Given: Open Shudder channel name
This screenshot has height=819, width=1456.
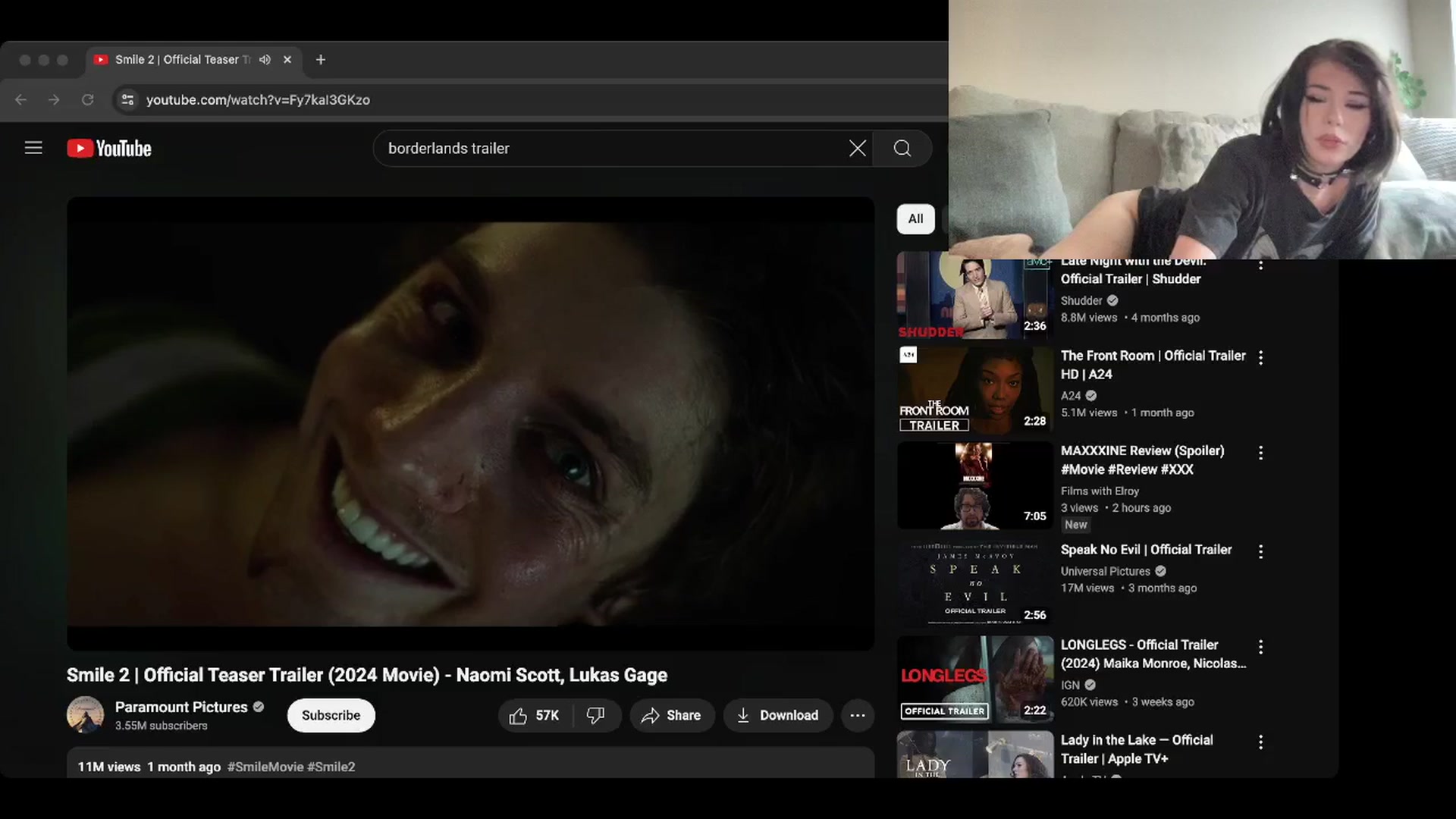Looking at the screenshot, I should tap(1081, 300).
